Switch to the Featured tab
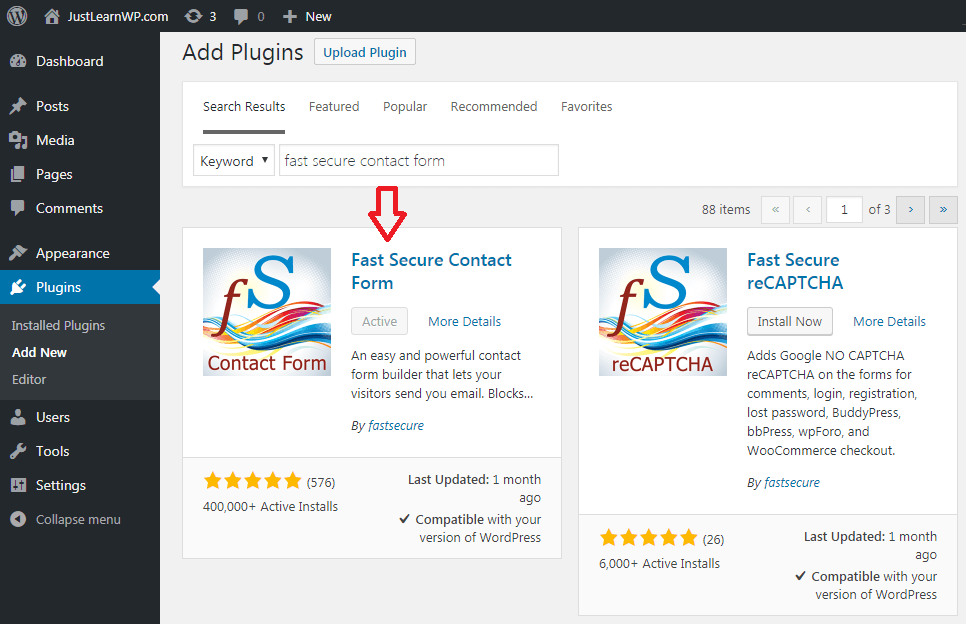 tap(334, 107)
